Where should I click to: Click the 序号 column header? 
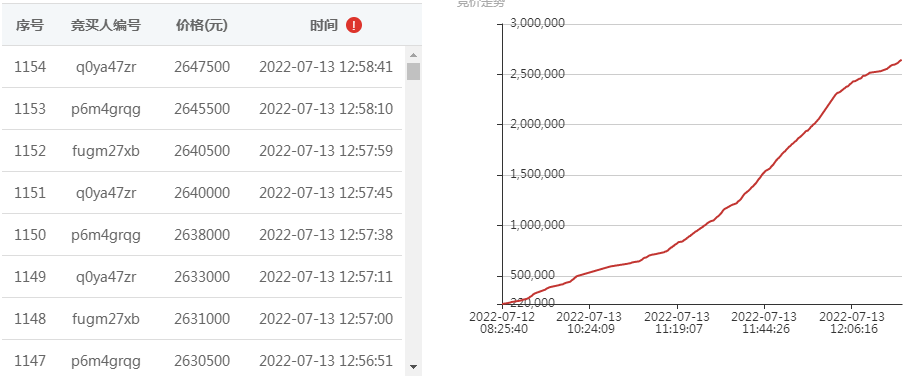pyautogui.click(x=29, y=25)
